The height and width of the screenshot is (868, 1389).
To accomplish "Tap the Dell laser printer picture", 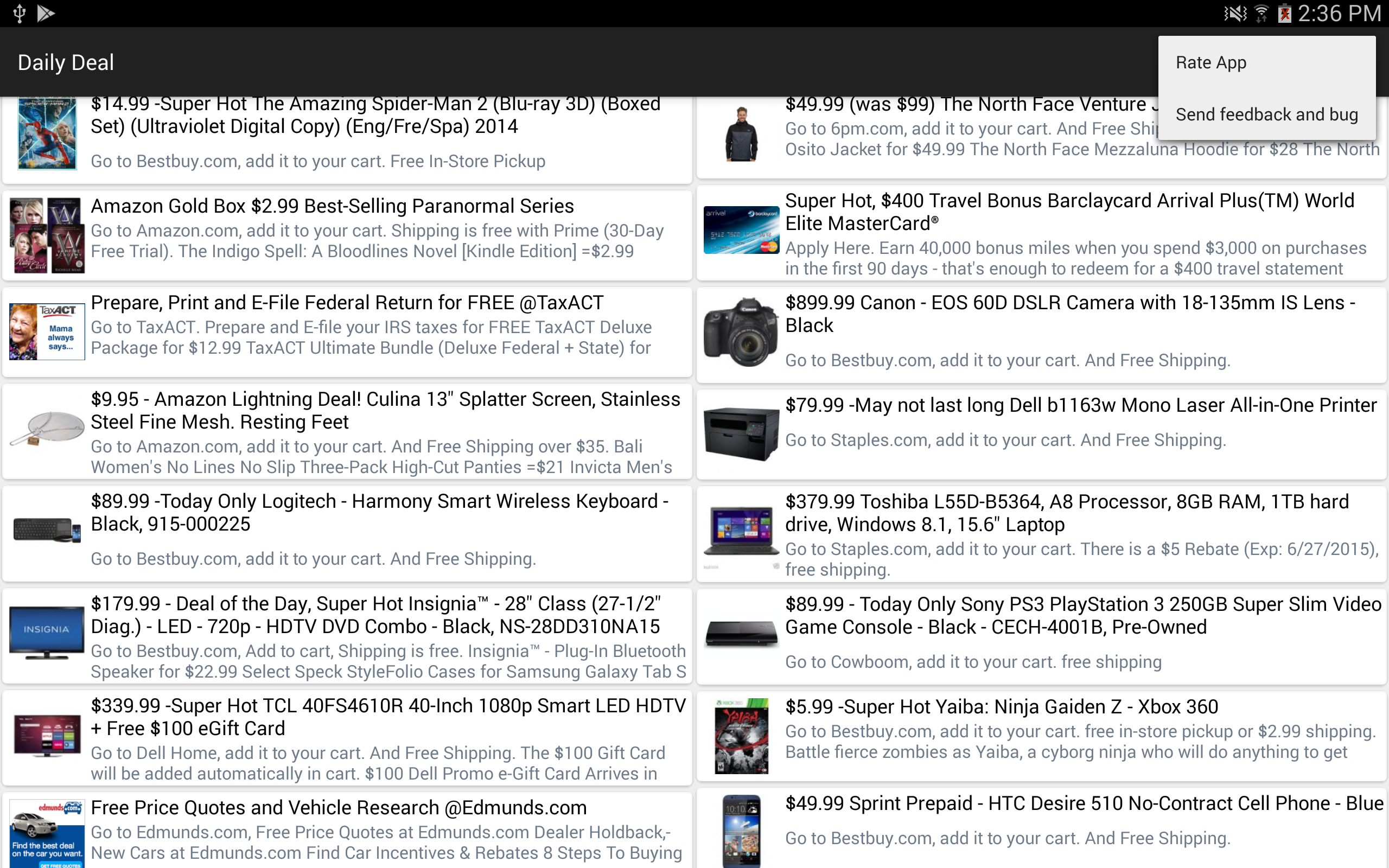I will tap(741, 434).
